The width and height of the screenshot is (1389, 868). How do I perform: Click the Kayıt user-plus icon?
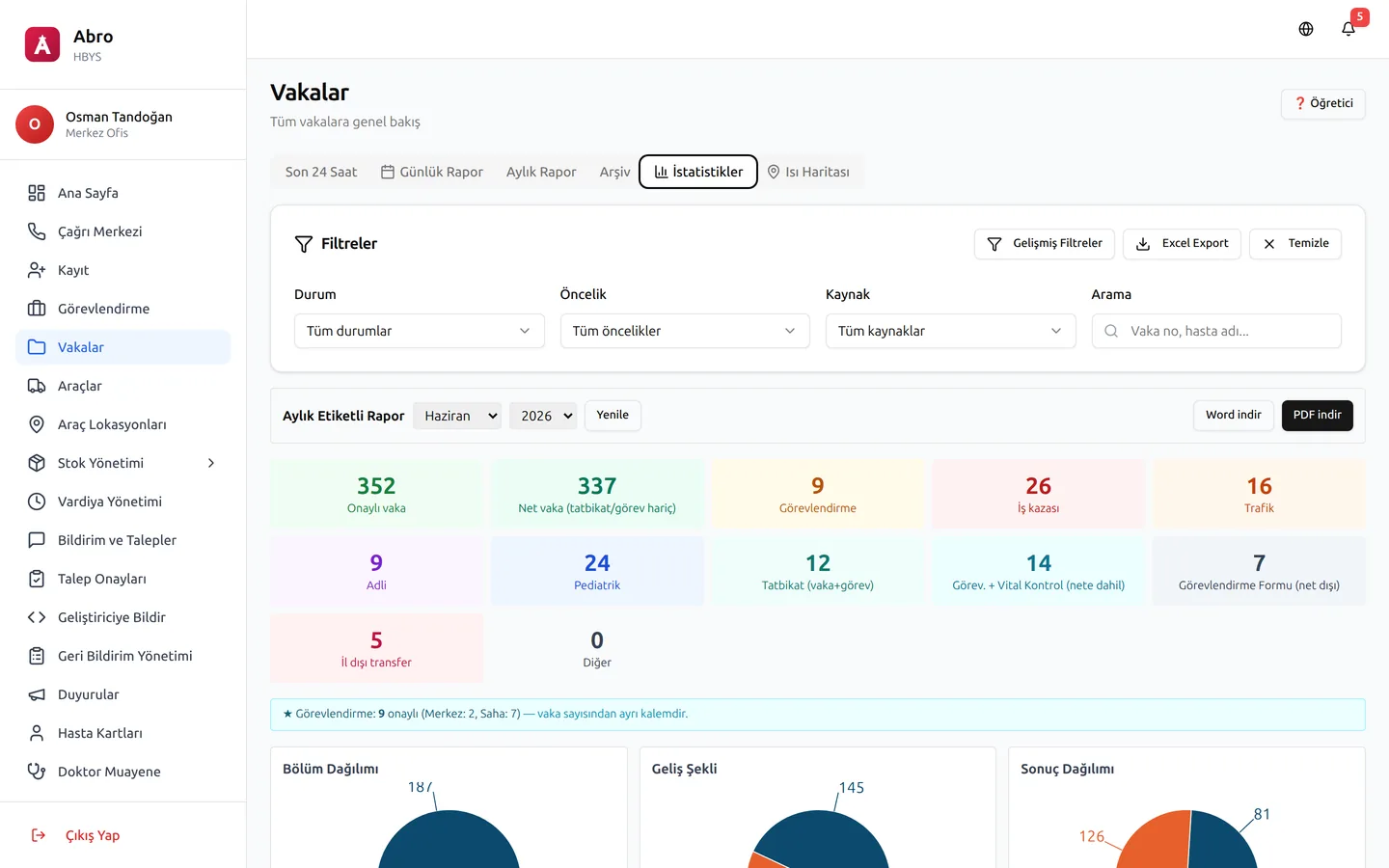pos(37,270)
